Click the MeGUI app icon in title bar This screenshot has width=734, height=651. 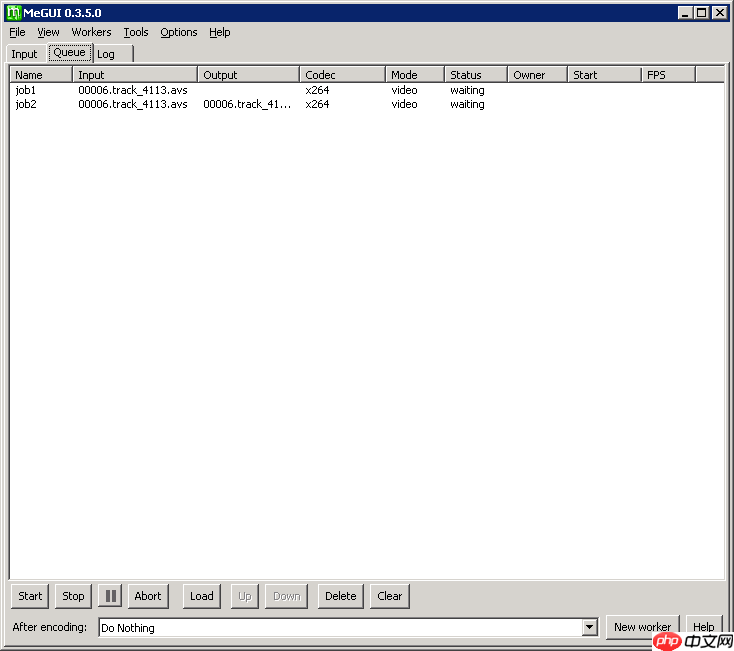pyautogui.click(x=14, y=12)
